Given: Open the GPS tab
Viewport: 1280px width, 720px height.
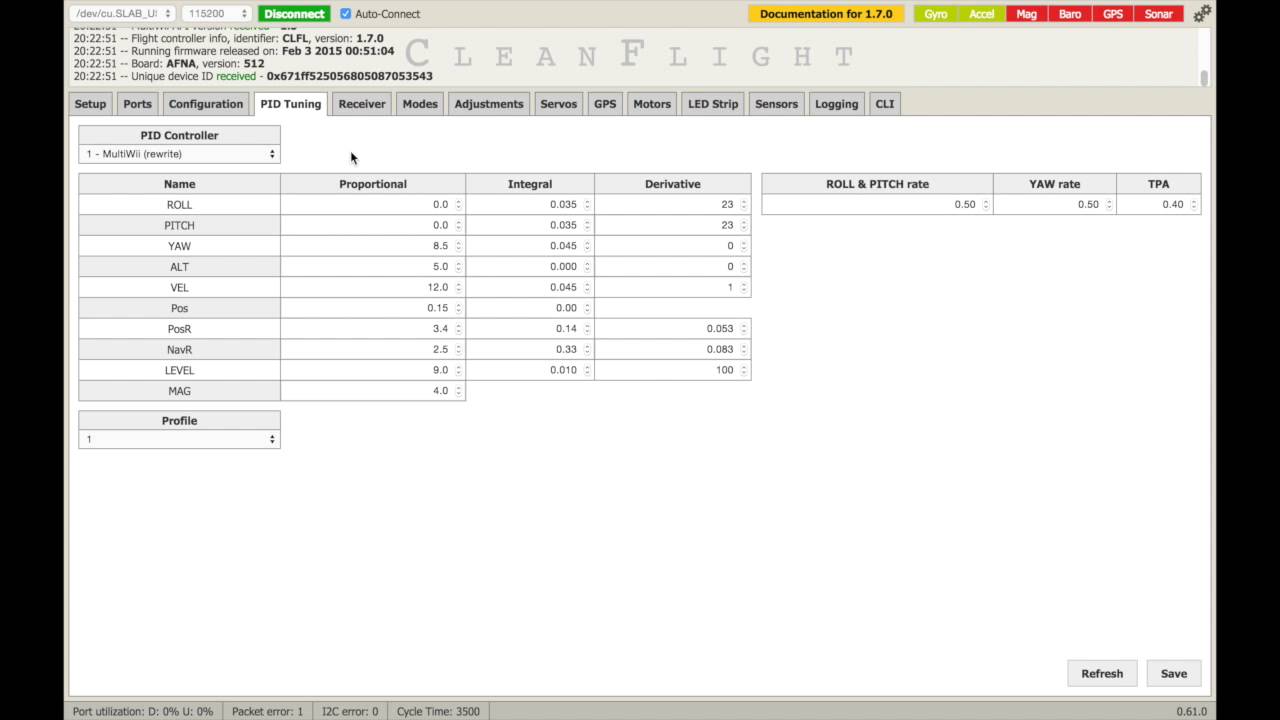Looking at the screenshot, I should coord(605,104).
